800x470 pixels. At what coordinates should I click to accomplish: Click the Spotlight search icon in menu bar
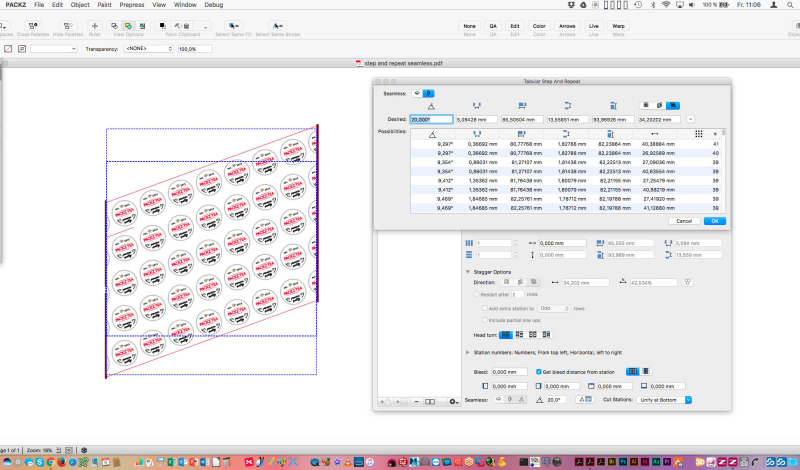coord(790,5)
